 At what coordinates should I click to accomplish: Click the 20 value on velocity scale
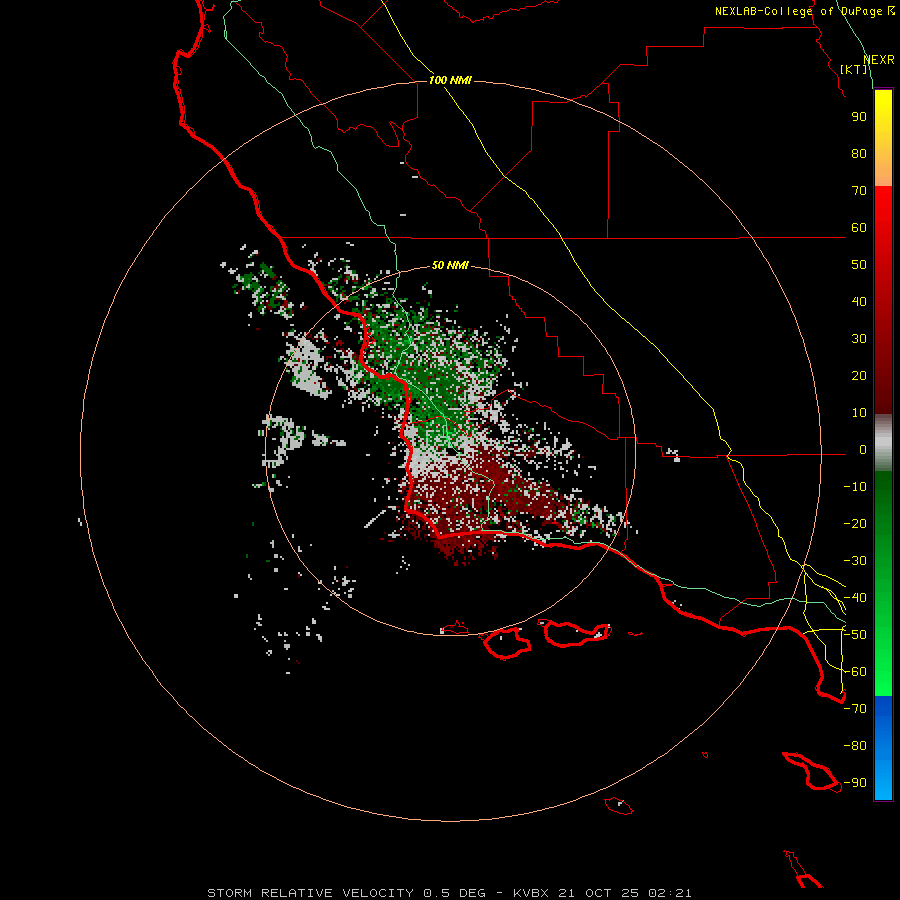[x=859, y=375]
